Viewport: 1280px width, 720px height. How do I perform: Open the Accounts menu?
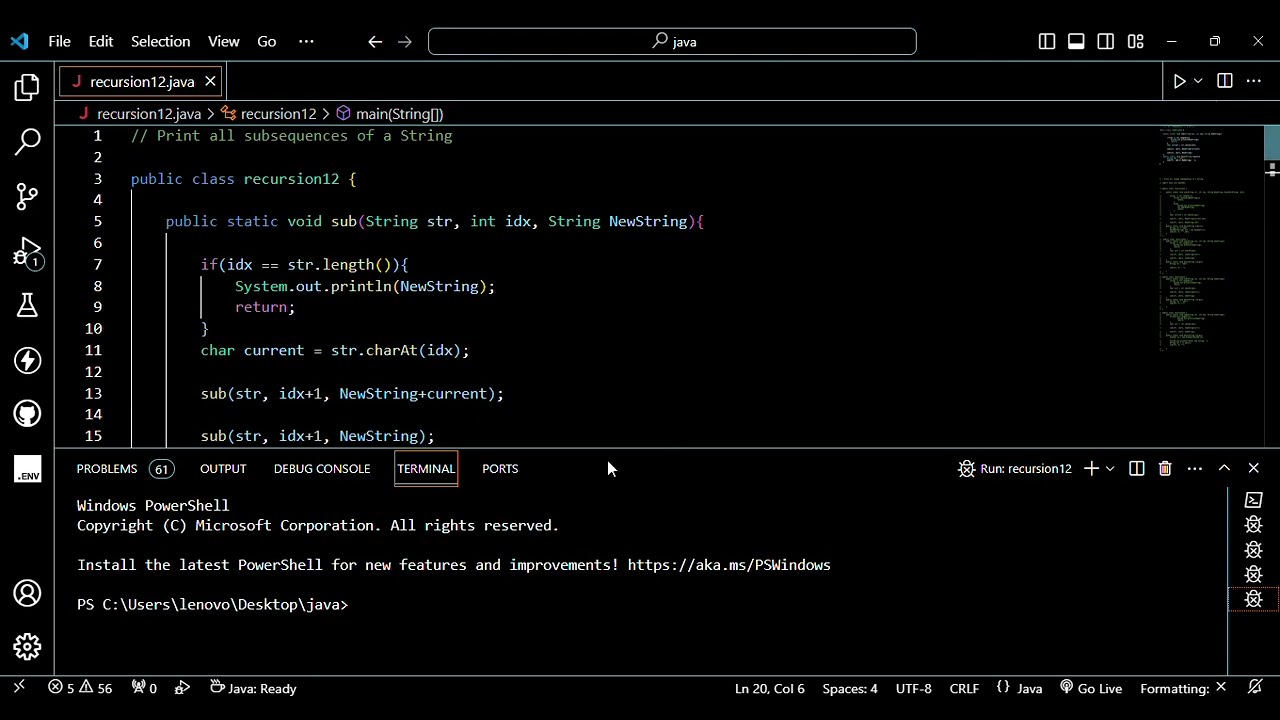27,593
